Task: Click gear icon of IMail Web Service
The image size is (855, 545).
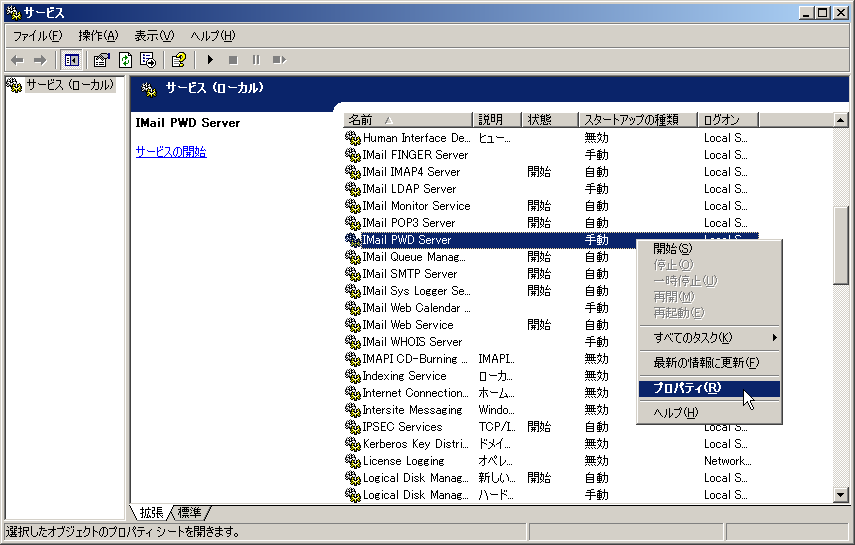Action: coord(353,325)
